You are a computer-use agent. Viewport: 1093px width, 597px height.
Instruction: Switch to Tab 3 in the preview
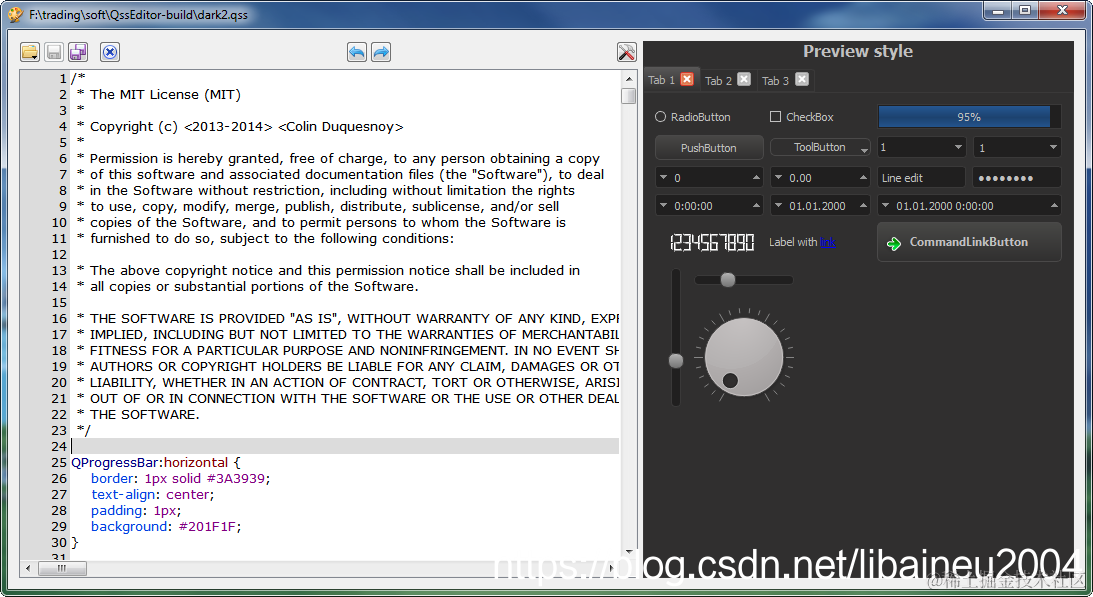775,80
